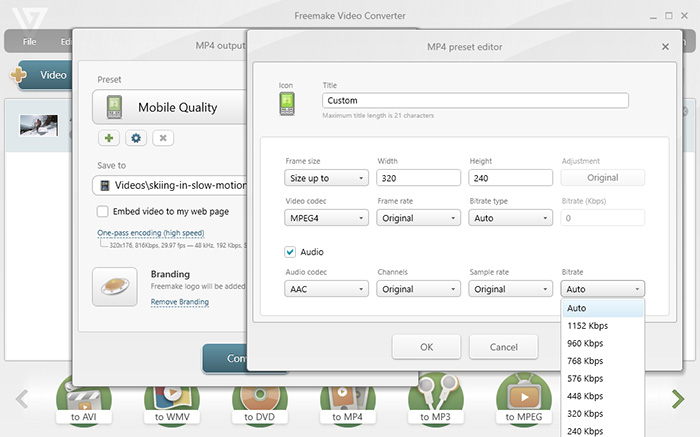Open the Mobile Quality preset selector
The width and height of the screenshot is (700, 437).
coord(170,107)
